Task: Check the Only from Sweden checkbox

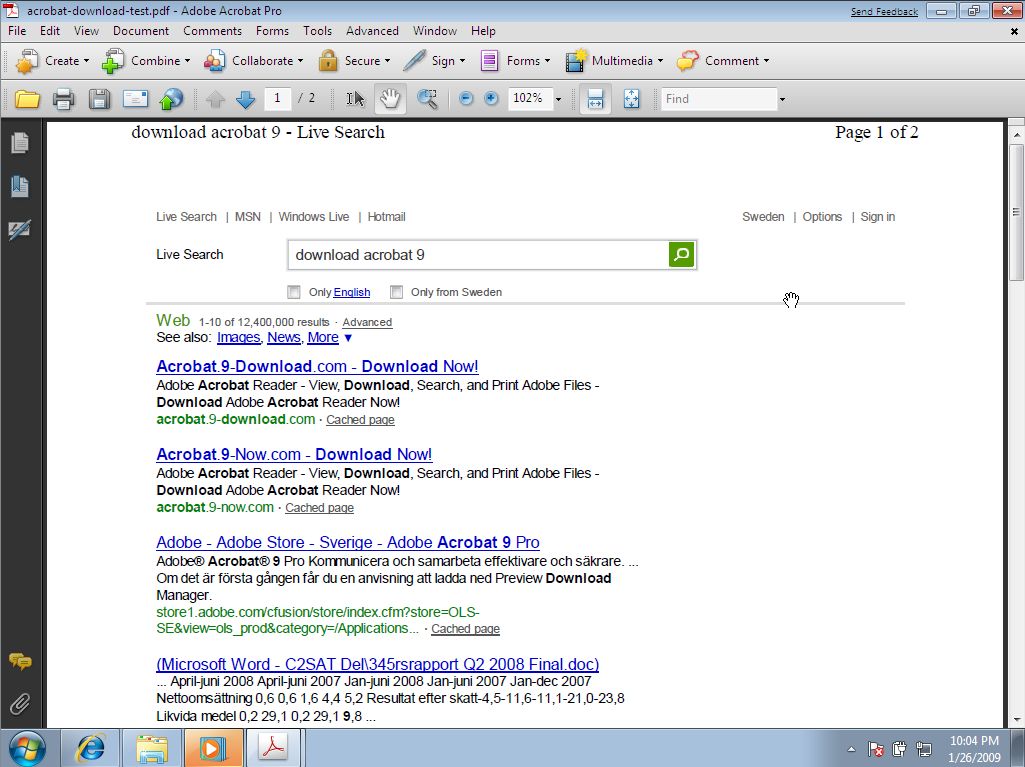Action: pos(396,292)
